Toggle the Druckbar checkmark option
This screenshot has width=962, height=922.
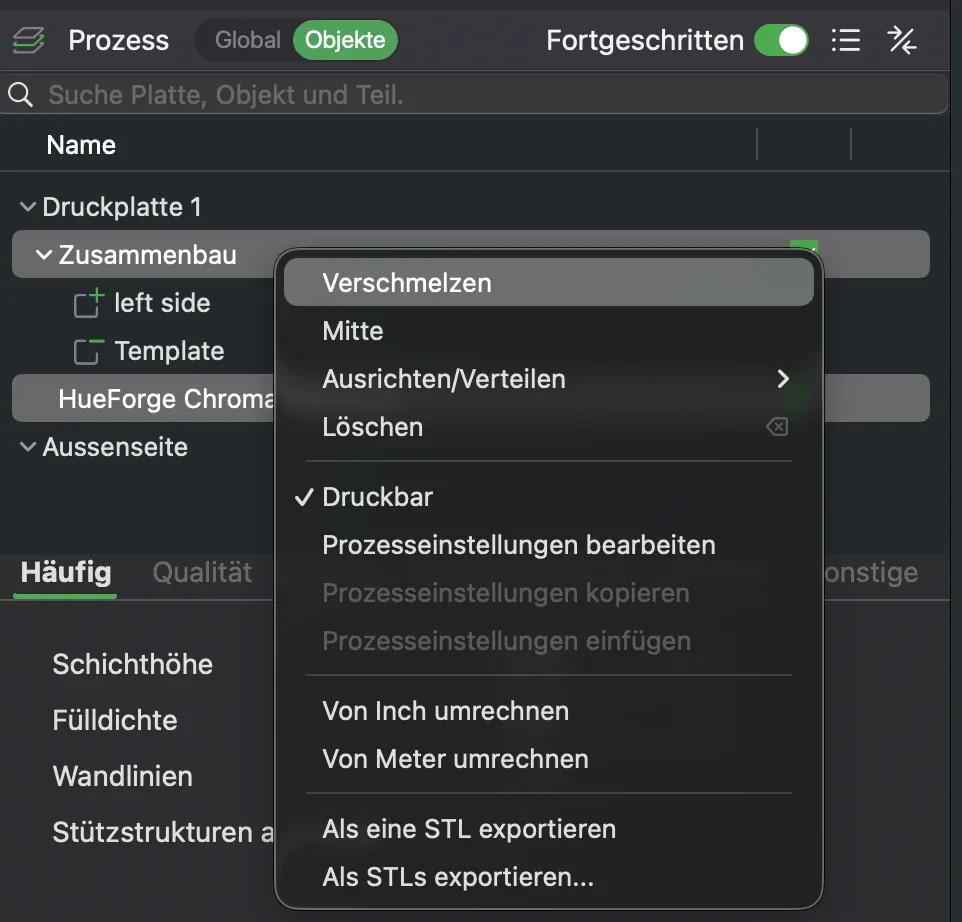(x=378, y=497)
